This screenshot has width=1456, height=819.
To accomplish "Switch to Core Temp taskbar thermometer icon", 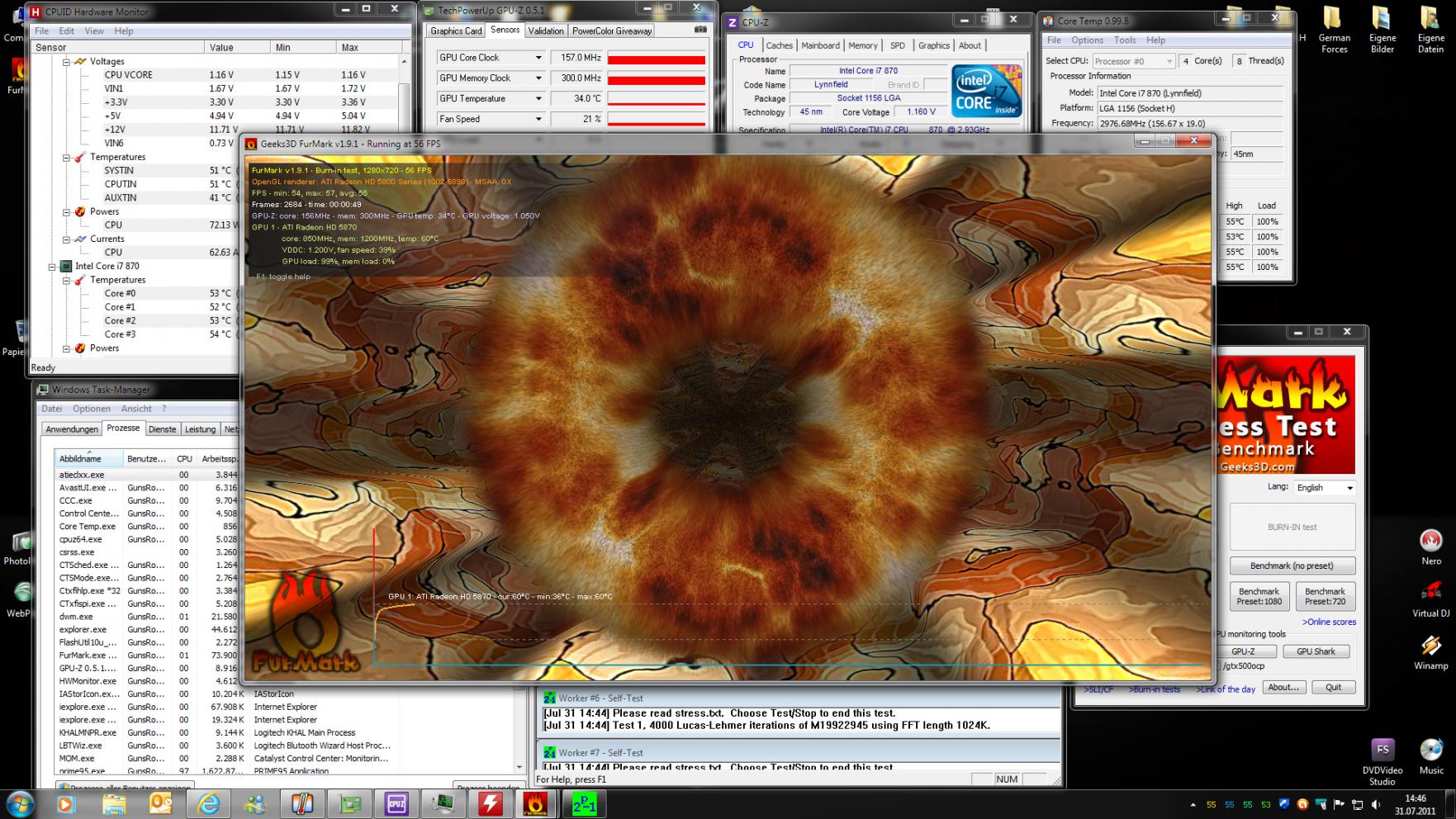I will click(x=302, y=803).
